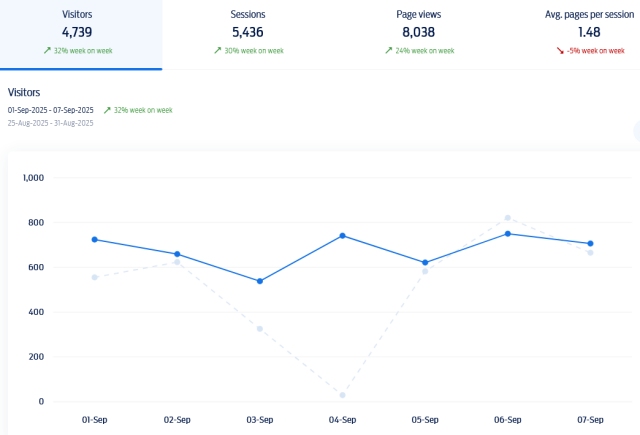Screen dimensions: 640x435
Task: Click the green up arrow under Visitors 4,739
Action: pyautogui.click(x=47, y=50)
